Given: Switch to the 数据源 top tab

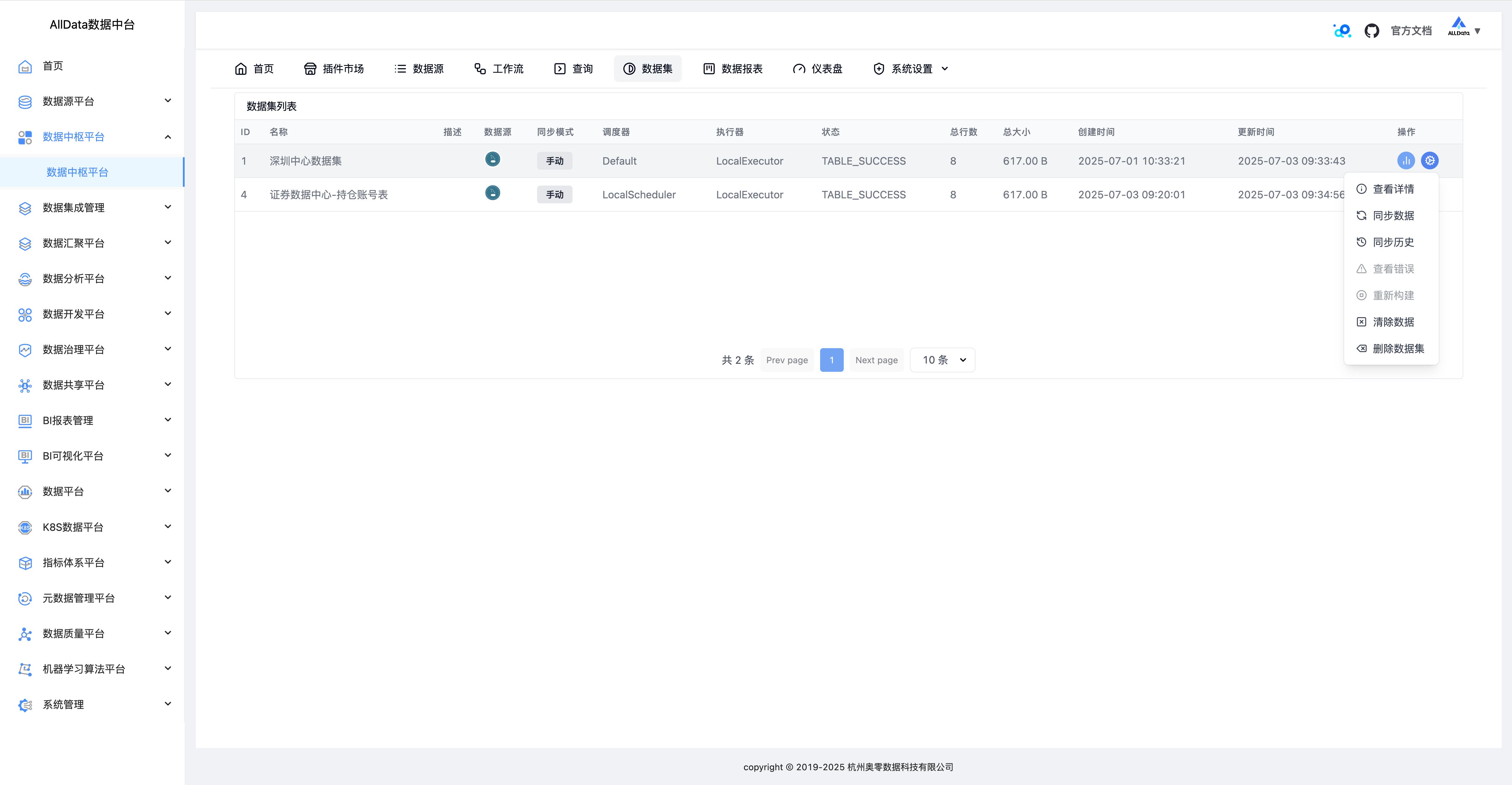Looking at the screenshot, I should [x=419, y=69].
